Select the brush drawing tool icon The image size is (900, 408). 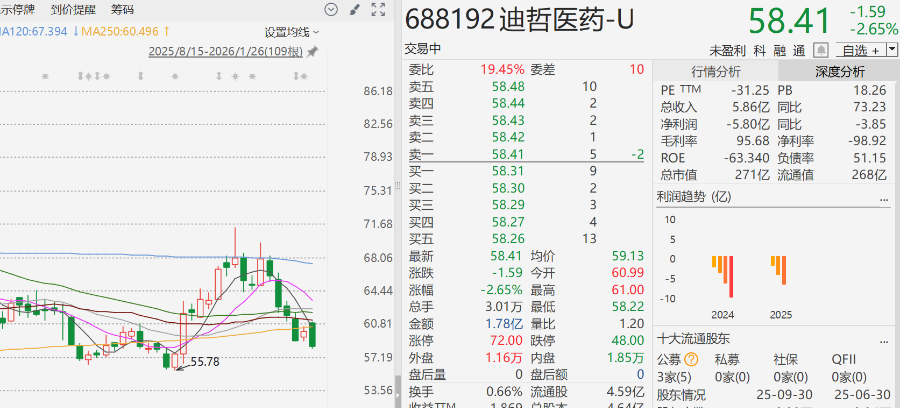(x=356, y=10)
